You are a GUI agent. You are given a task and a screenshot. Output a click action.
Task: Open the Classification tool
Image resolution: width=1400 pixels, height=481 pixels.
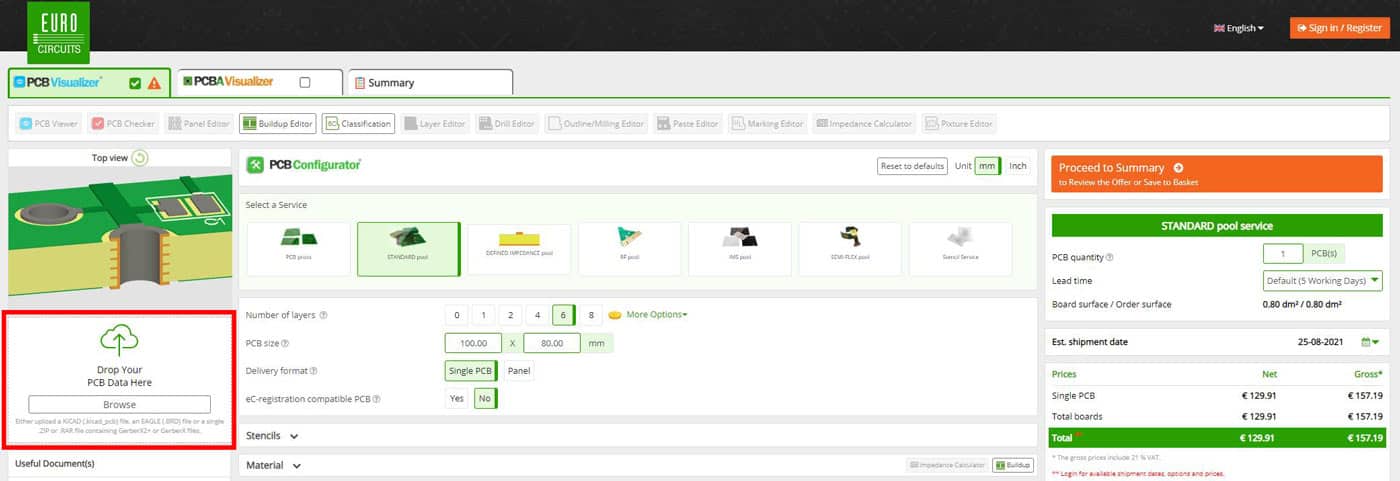pyautogui.click(x=358, y=124)
